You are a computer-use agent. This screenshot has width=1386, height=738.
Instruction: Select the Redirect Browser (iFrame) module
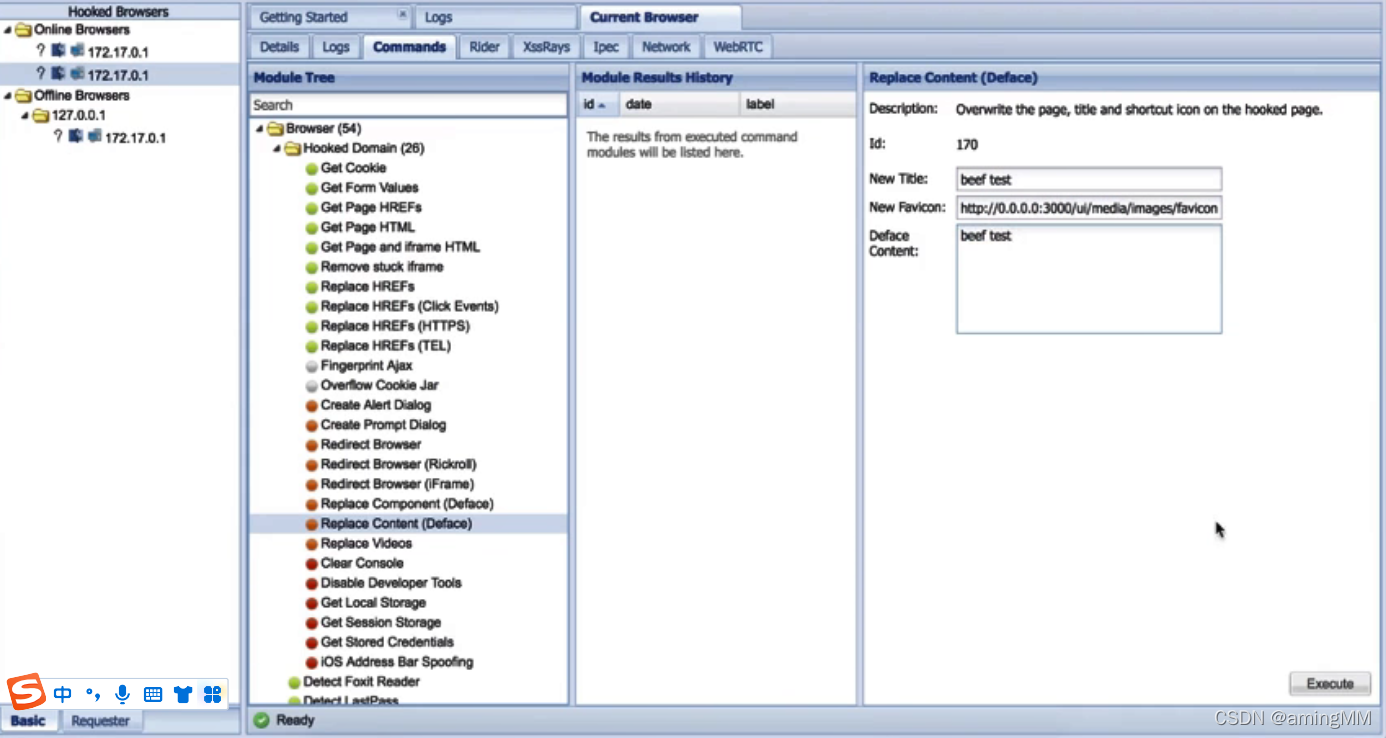point(397,484)
